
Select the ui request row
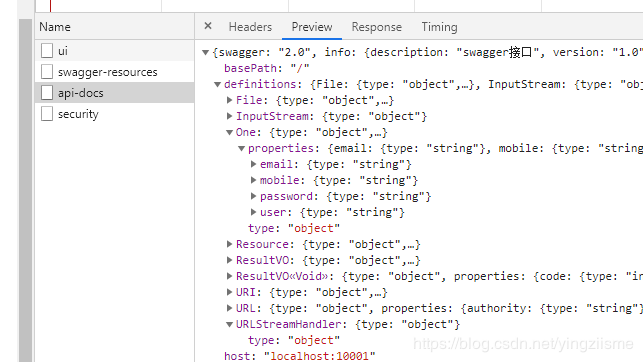click(x=114, y=51)
